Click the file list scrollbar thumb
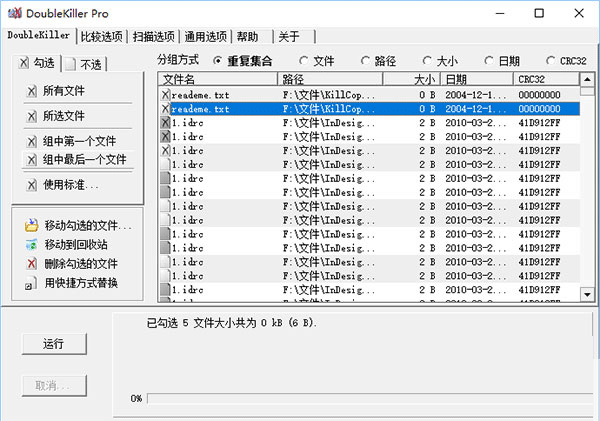The width and height of the screenshot is (600, 421). 587,91
